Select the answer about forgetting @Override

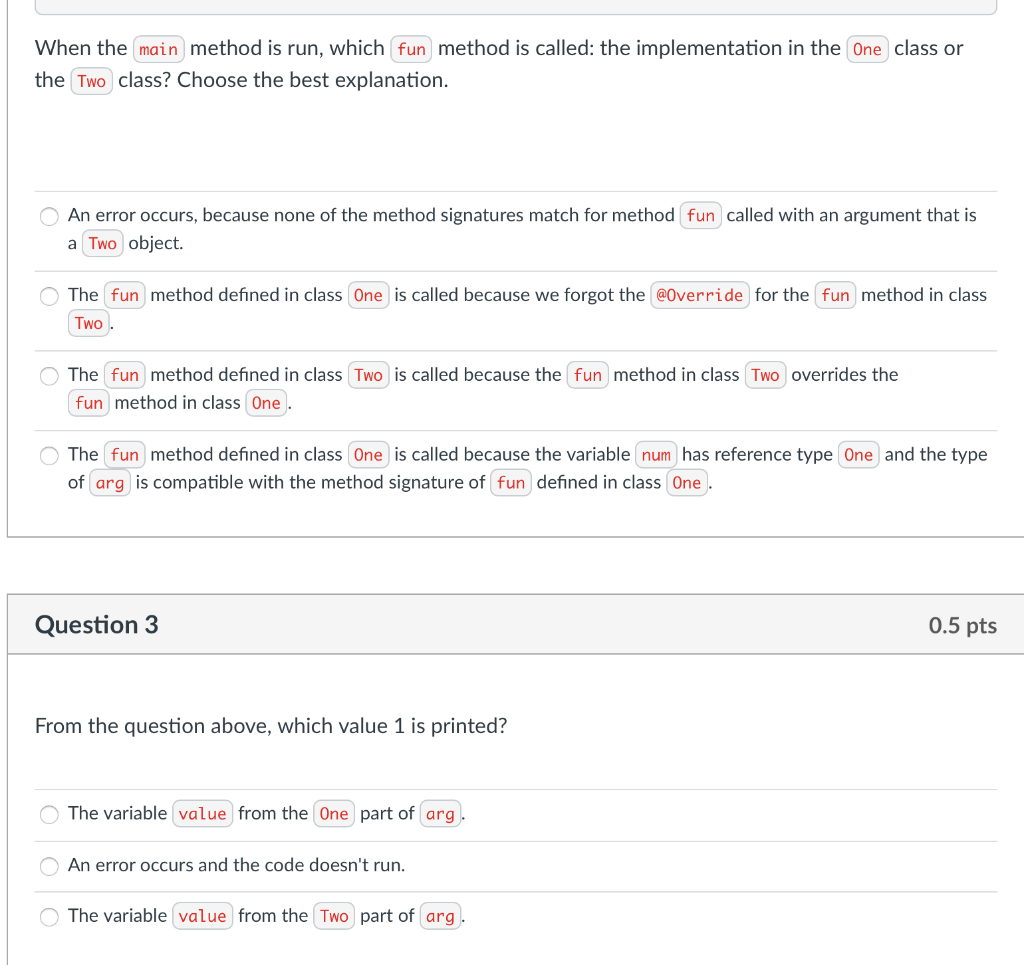tap(49, 296)
